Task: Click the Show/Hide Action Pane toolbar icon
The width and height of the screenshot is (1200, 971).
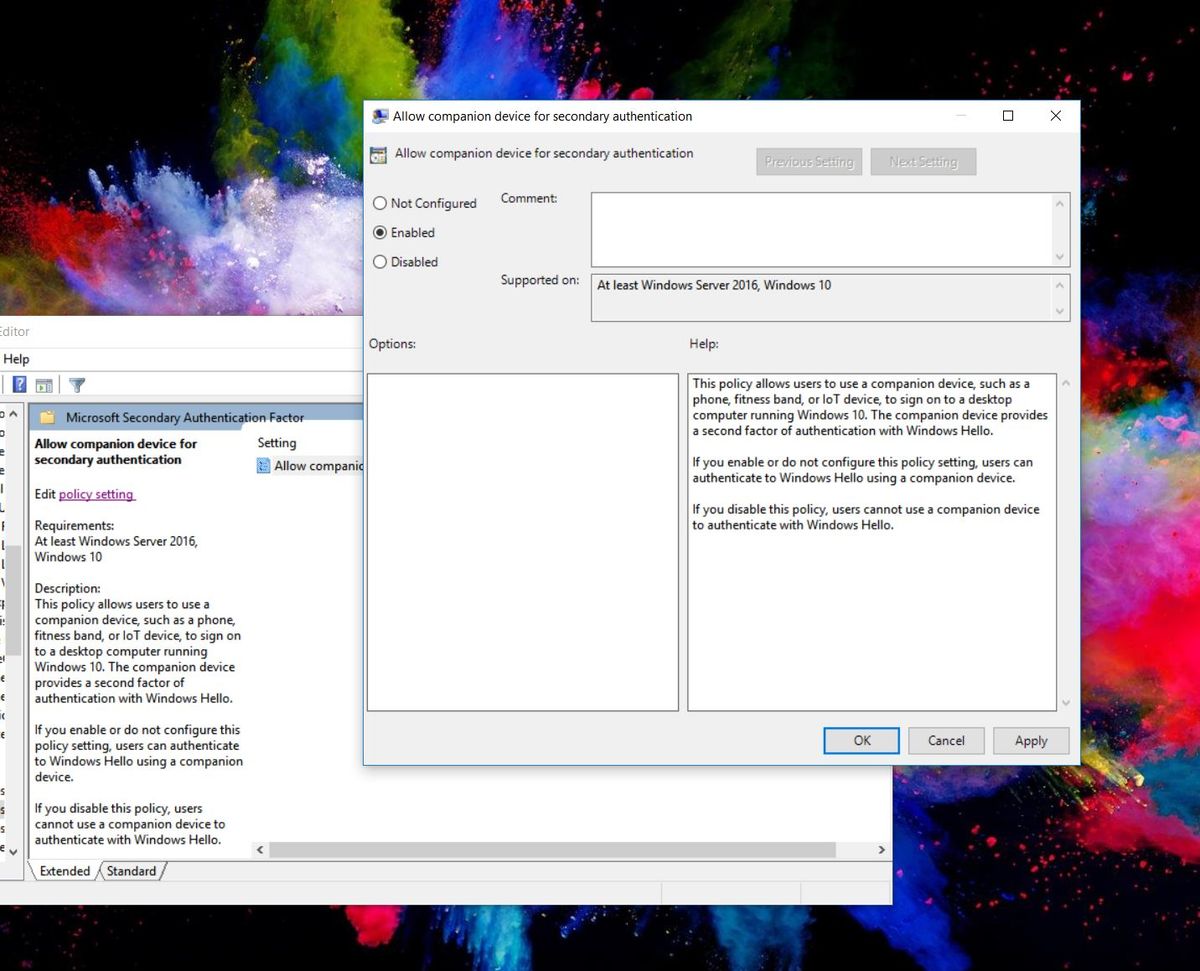Action: [44, 385]
